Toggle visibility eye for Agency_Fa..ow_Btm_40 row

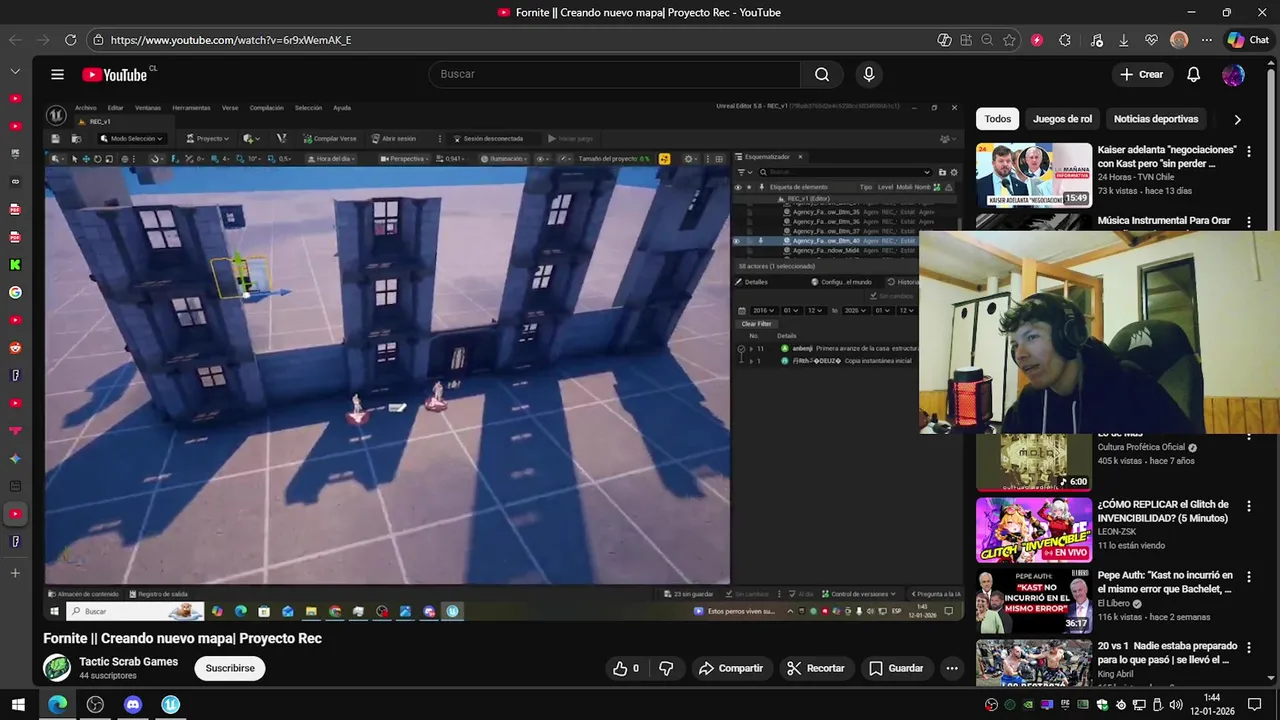click(738, 241)
